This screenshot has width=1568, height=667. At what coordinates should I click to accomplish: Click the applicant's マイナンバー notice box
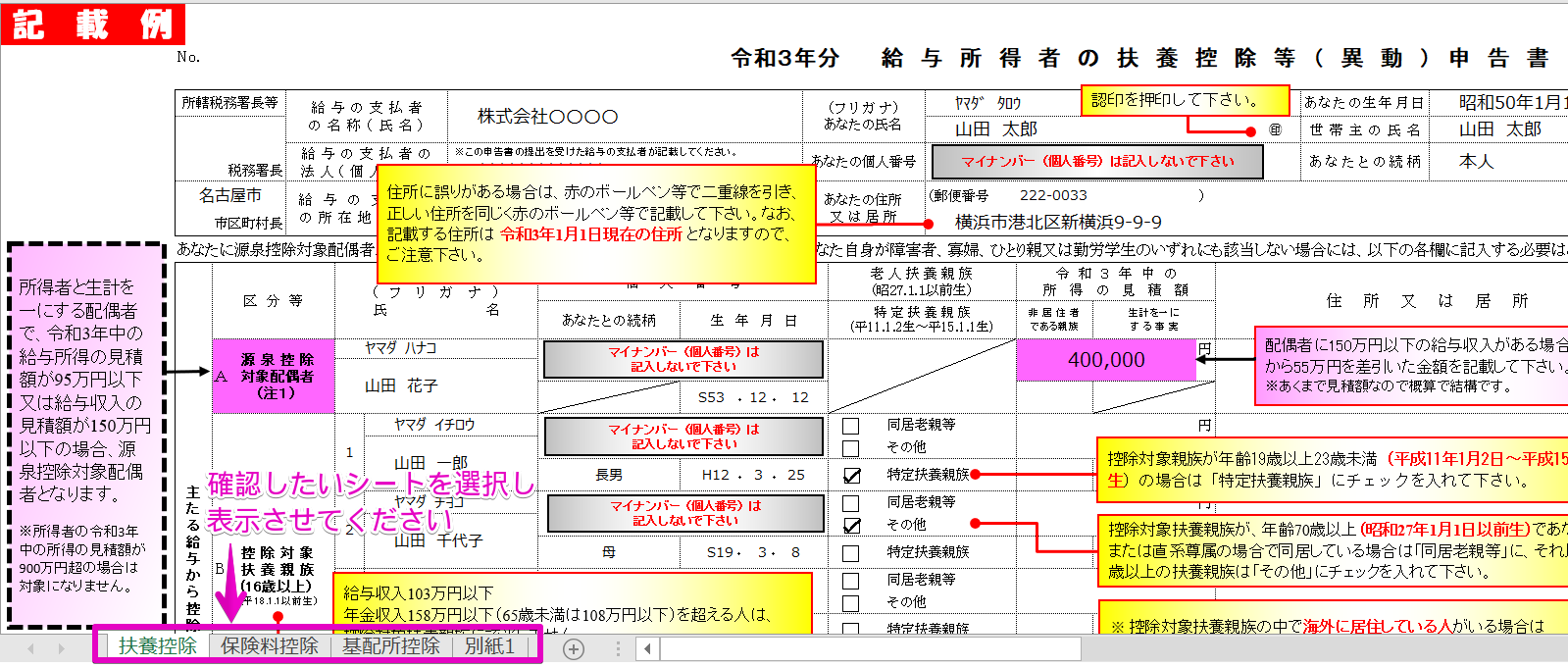[x=1097, y=162]
